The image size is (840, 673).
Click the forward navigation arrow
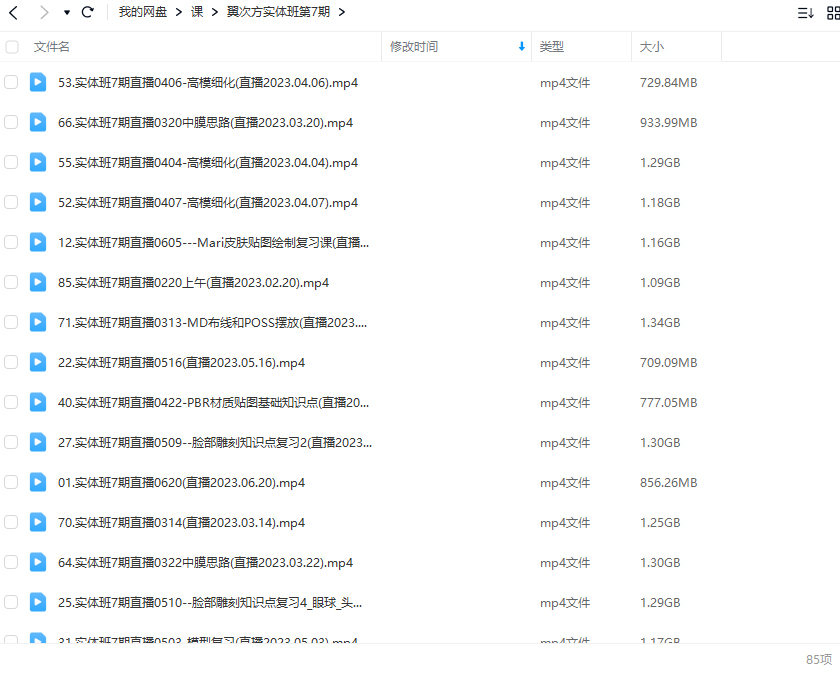point(43,12)
